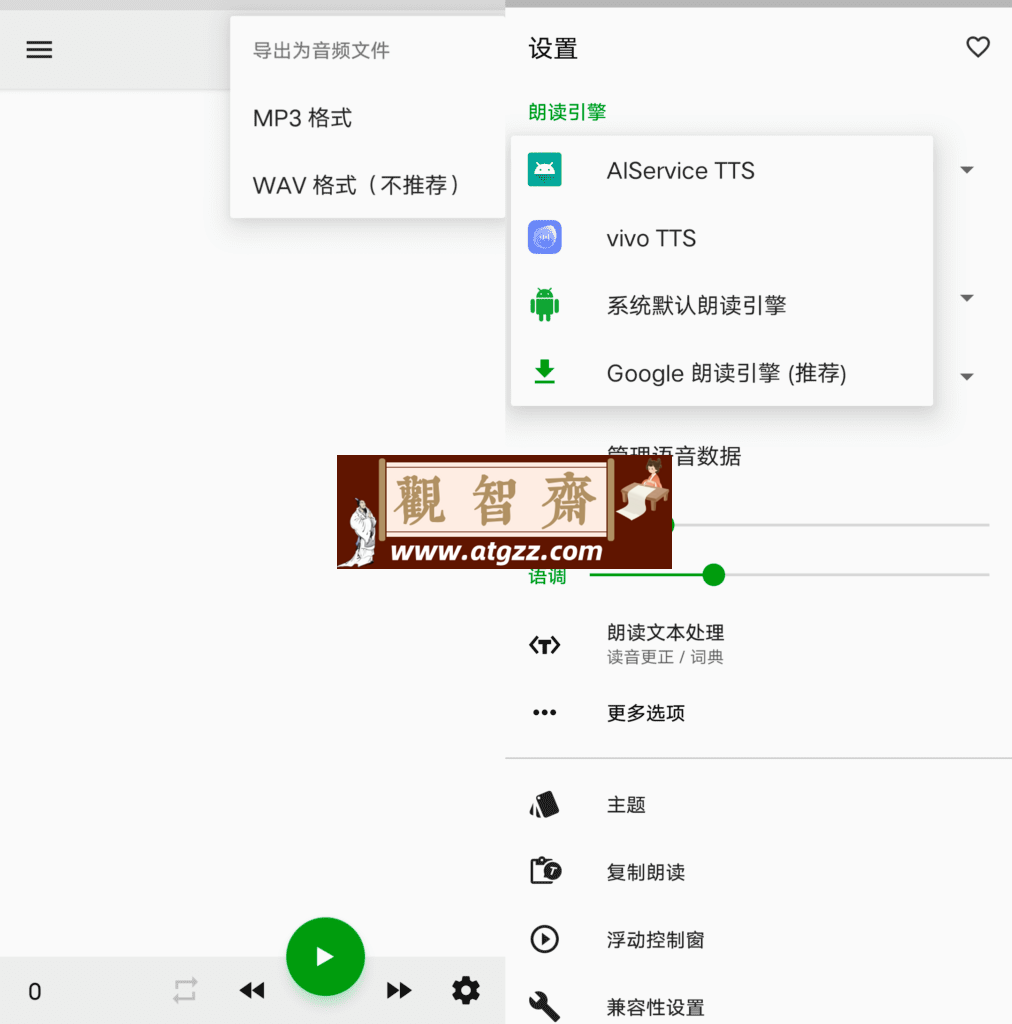
Task: Expand the dropdown arrow beside AIService TTS
Action: click(x=967, y=170)
